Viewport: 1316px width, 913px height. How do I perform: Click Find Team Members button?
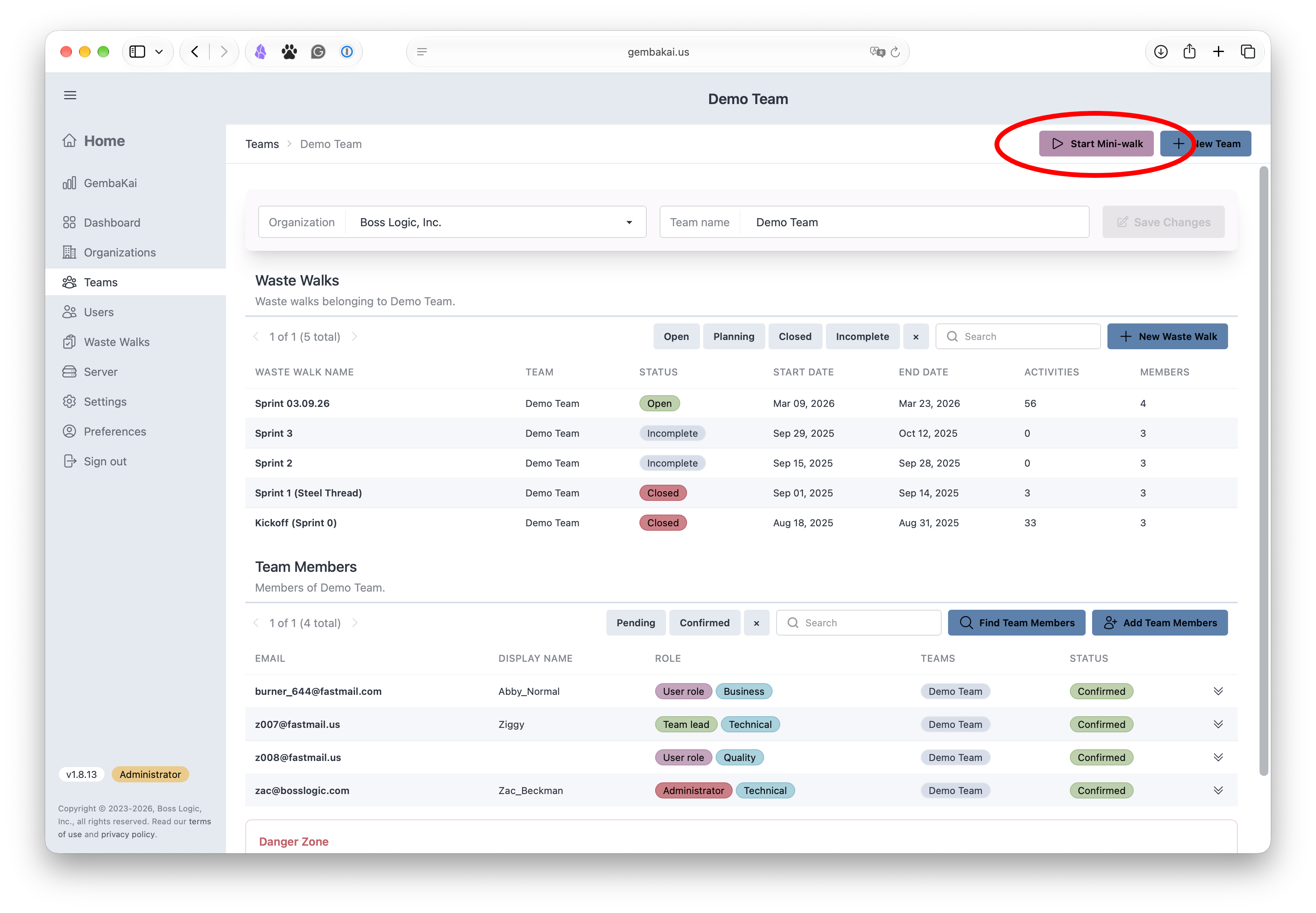click(x=1016, y=622)
